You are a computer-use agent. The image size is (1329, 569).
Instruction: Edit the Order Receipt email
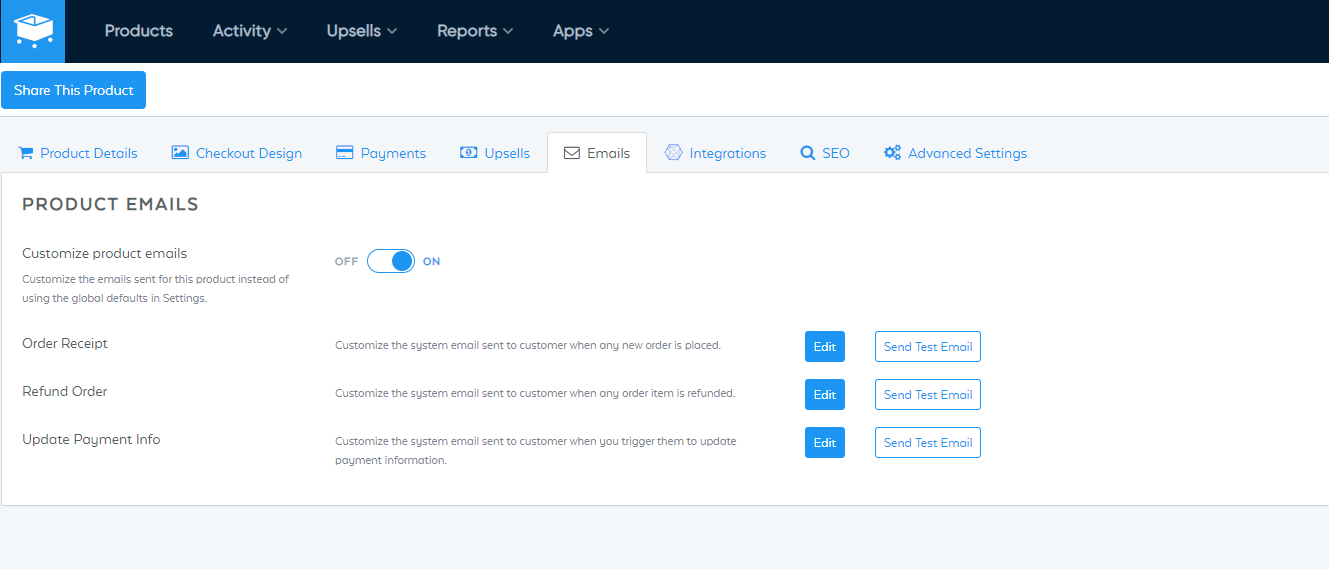(x=825, y=347)
